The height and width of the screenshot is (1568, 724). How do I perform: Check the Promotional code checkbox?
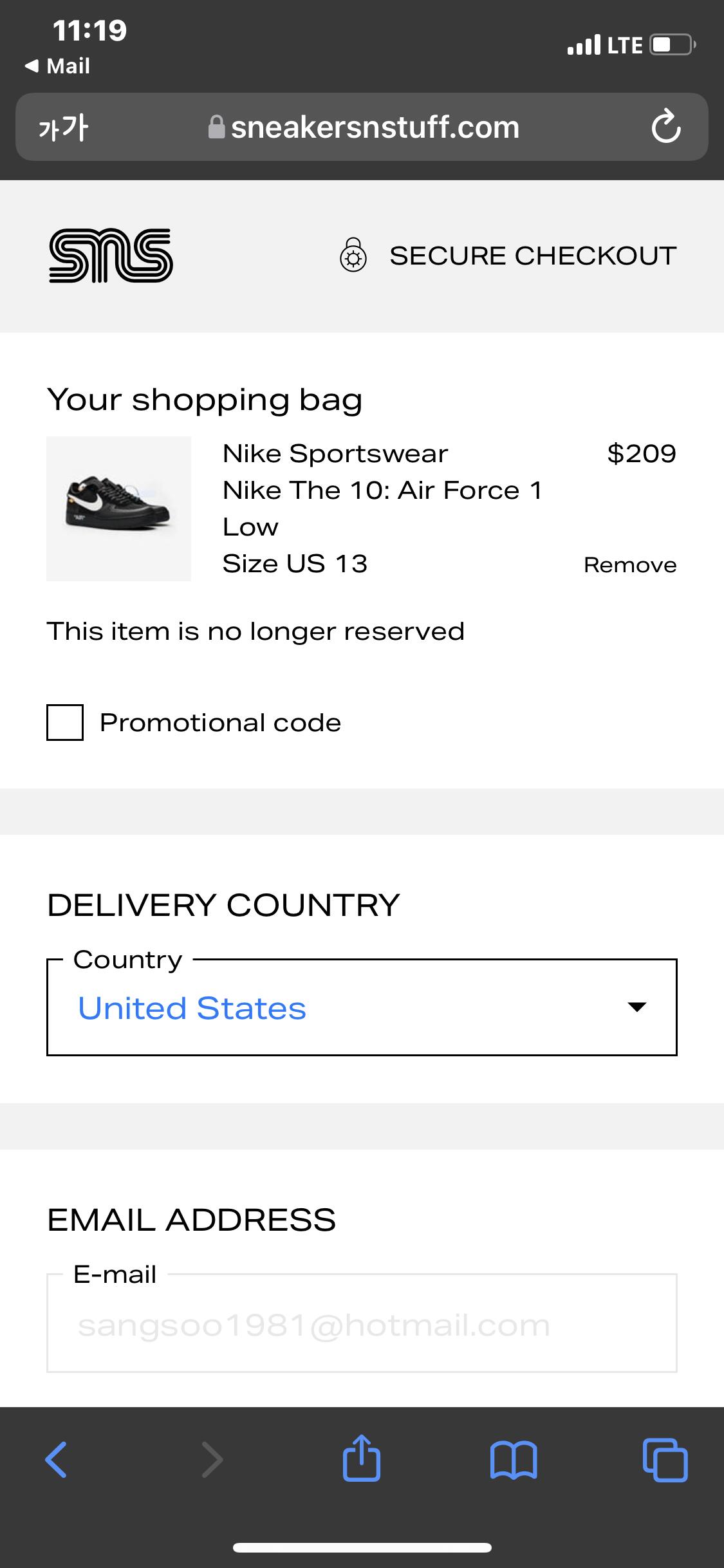(65, 722)
